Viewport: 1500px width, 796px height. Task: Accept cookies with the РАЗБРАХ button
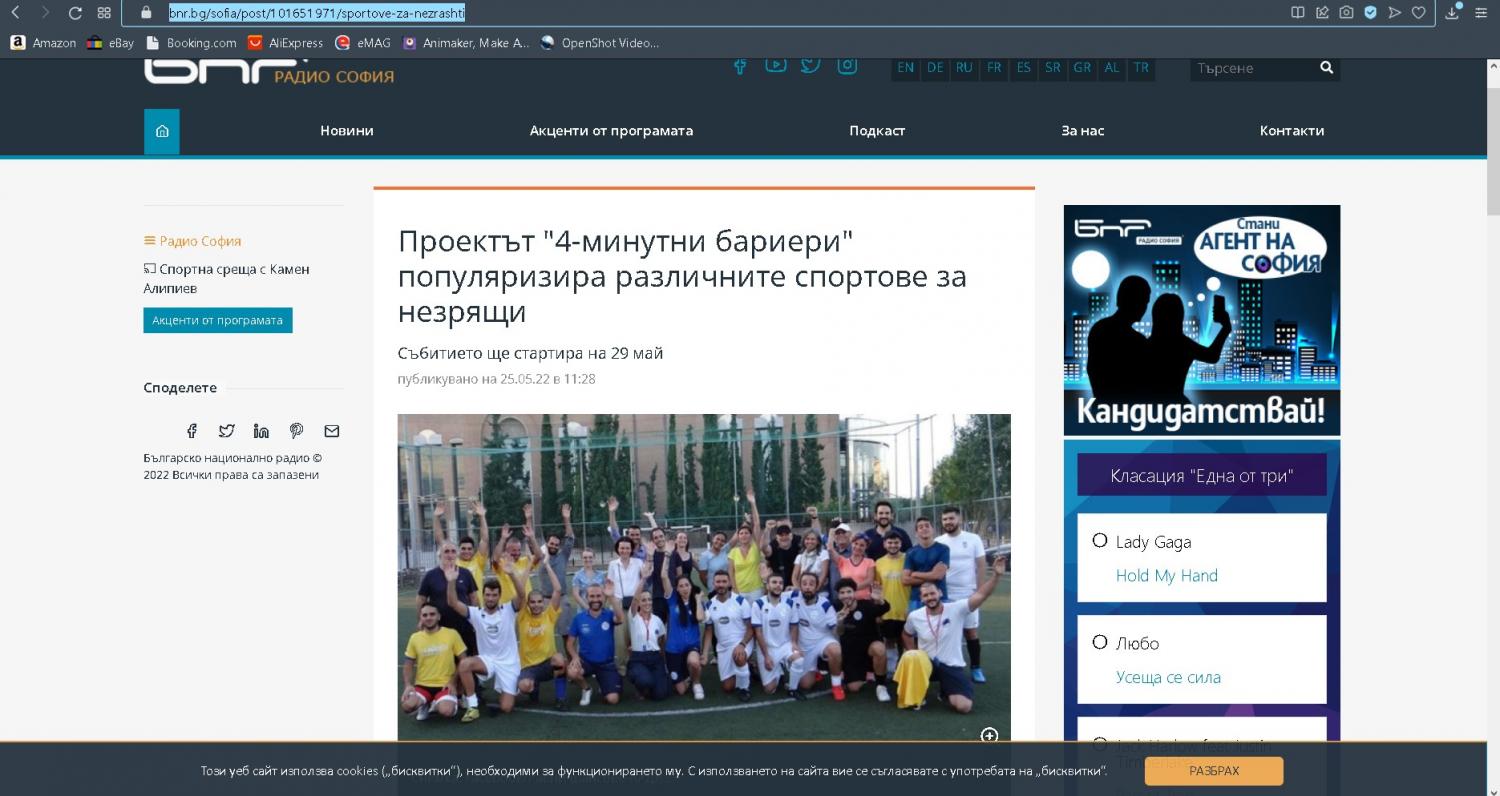[1214, 771]
